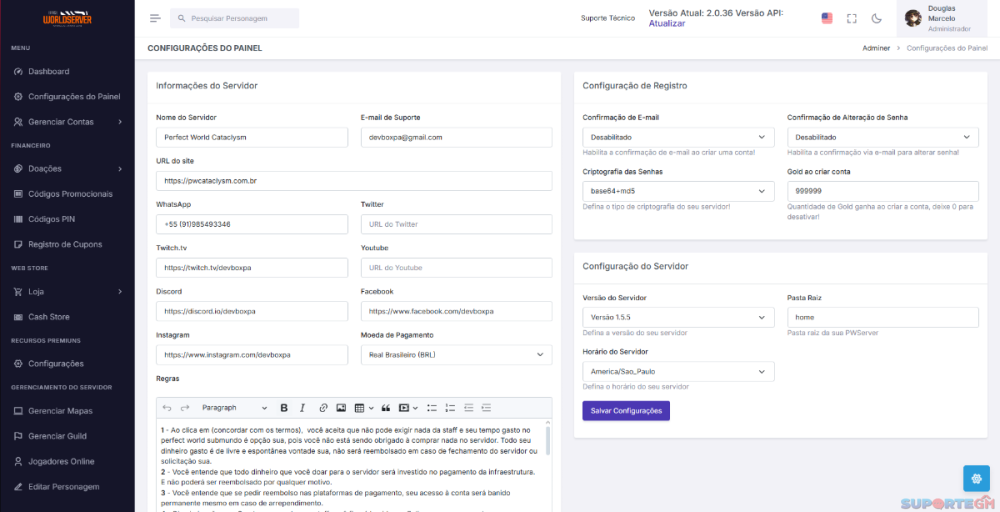Expand the Moeda de Pagamento dropdown

(456, 355)
